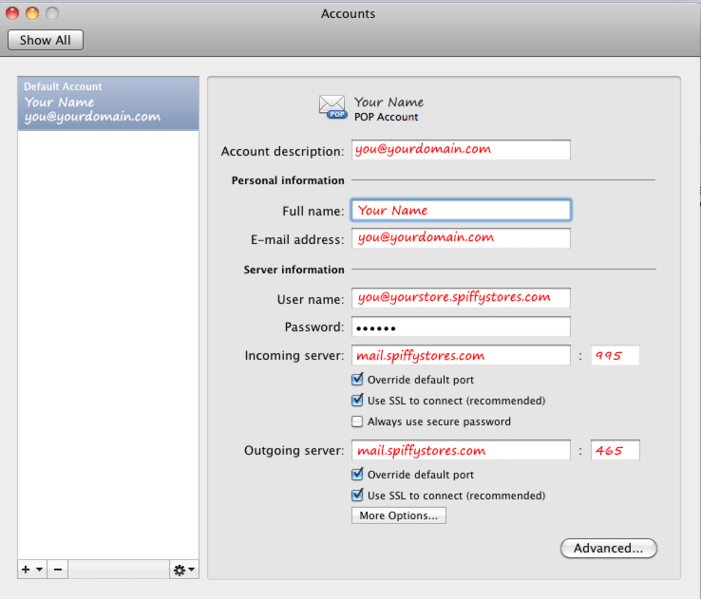The width and height of the screenshot is (701, 599).
Task: Close the Accounts window with red button
Action: (13, 13)
